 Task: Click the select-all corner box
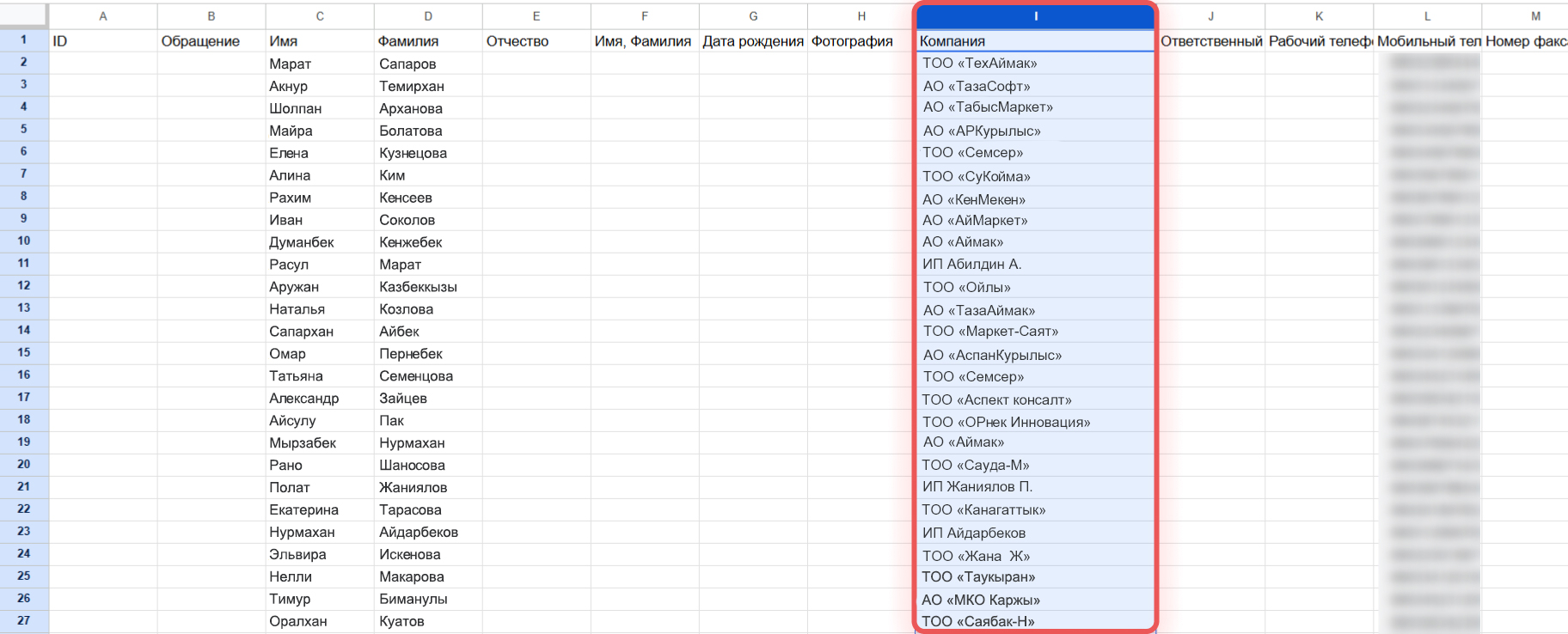coord(24,15)
